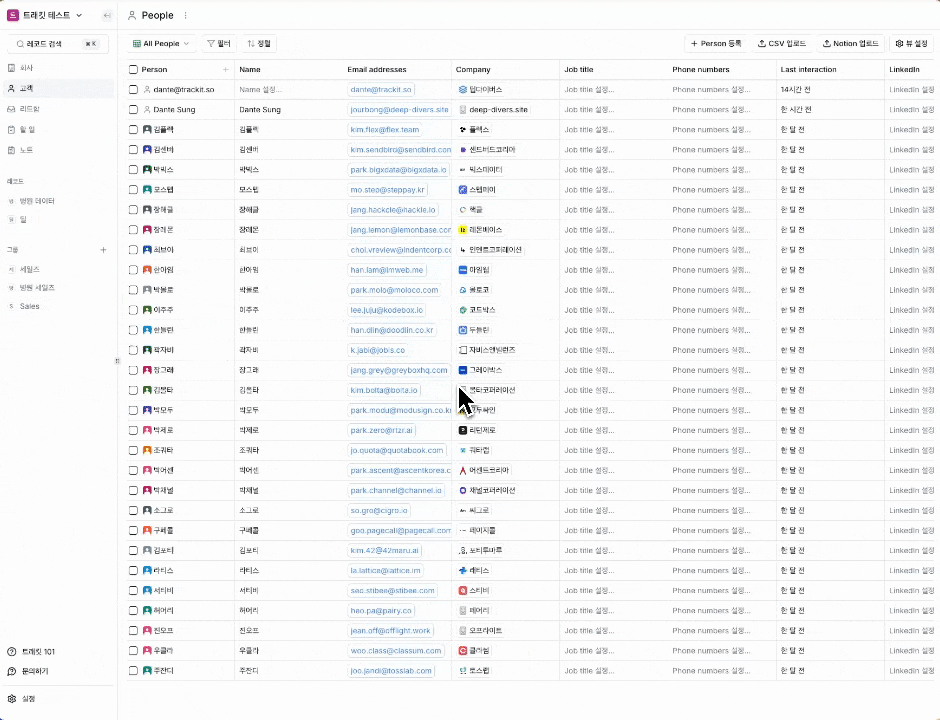Click the CSV 업로드 button
Screen dimensions: 940x720
point(782,44)
